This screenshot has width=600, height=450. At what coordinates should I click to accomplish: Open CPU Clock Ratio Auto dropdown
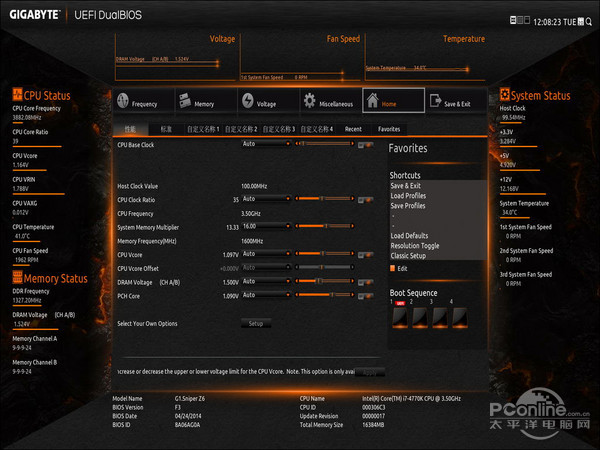click(266, 199)
